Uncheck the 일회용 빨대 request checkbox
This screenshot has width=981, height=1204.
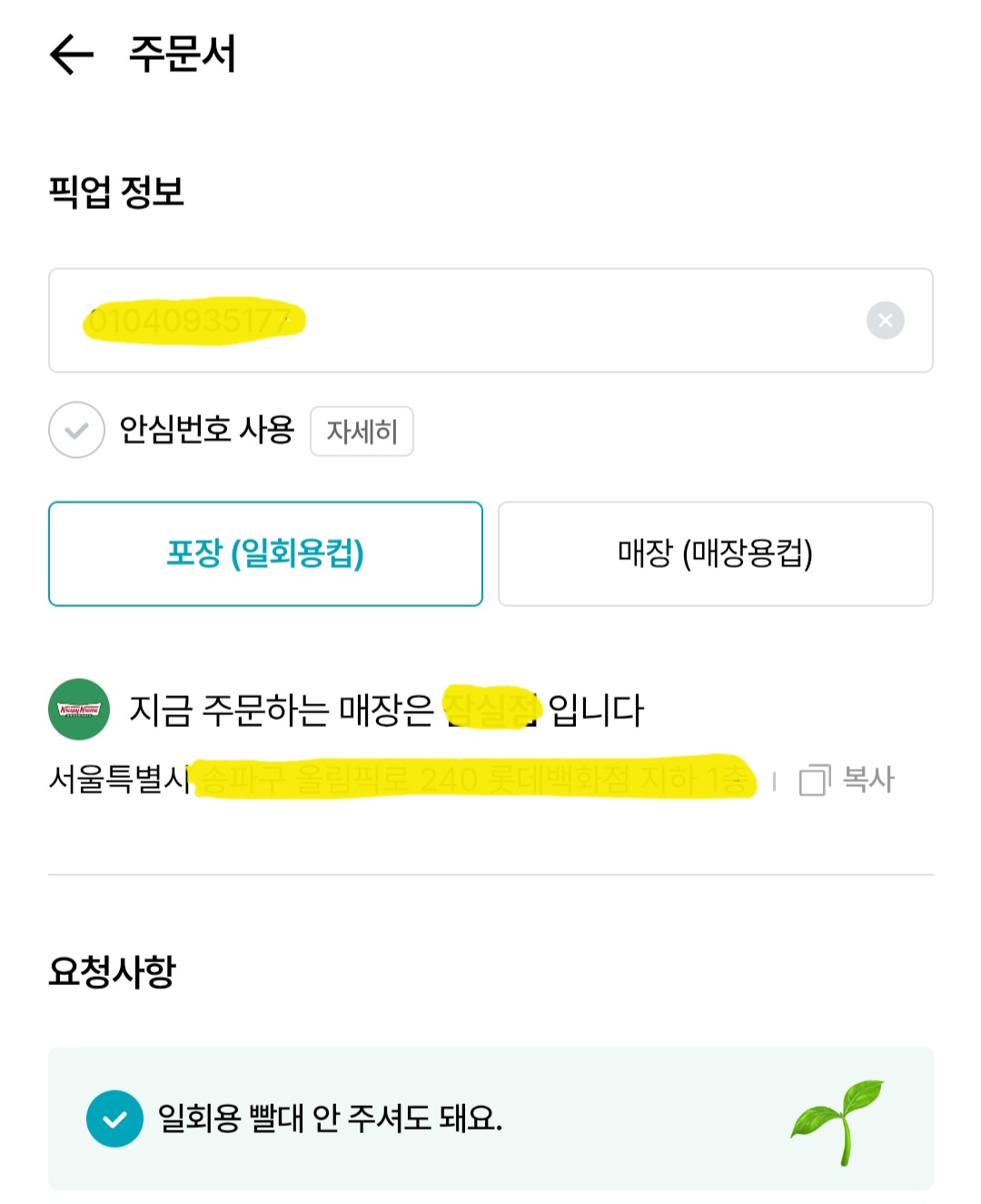[114, 1119]
